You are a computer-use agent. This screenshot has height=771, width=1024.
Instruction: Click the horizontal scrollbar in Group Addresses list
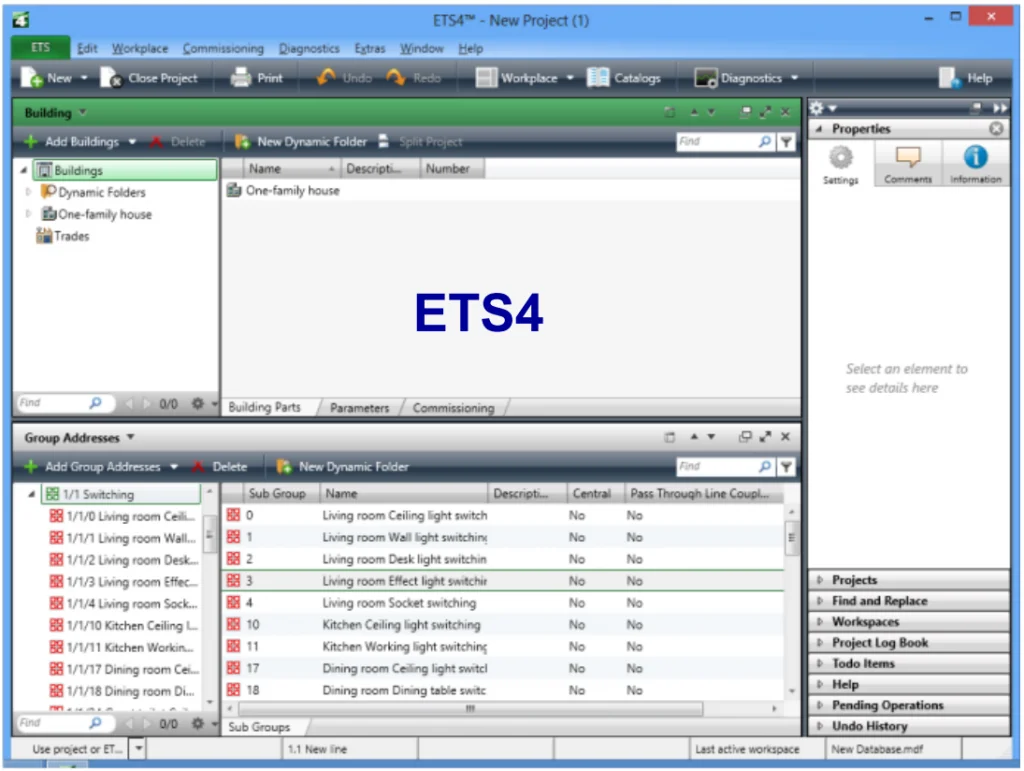(x=470, y=708)
